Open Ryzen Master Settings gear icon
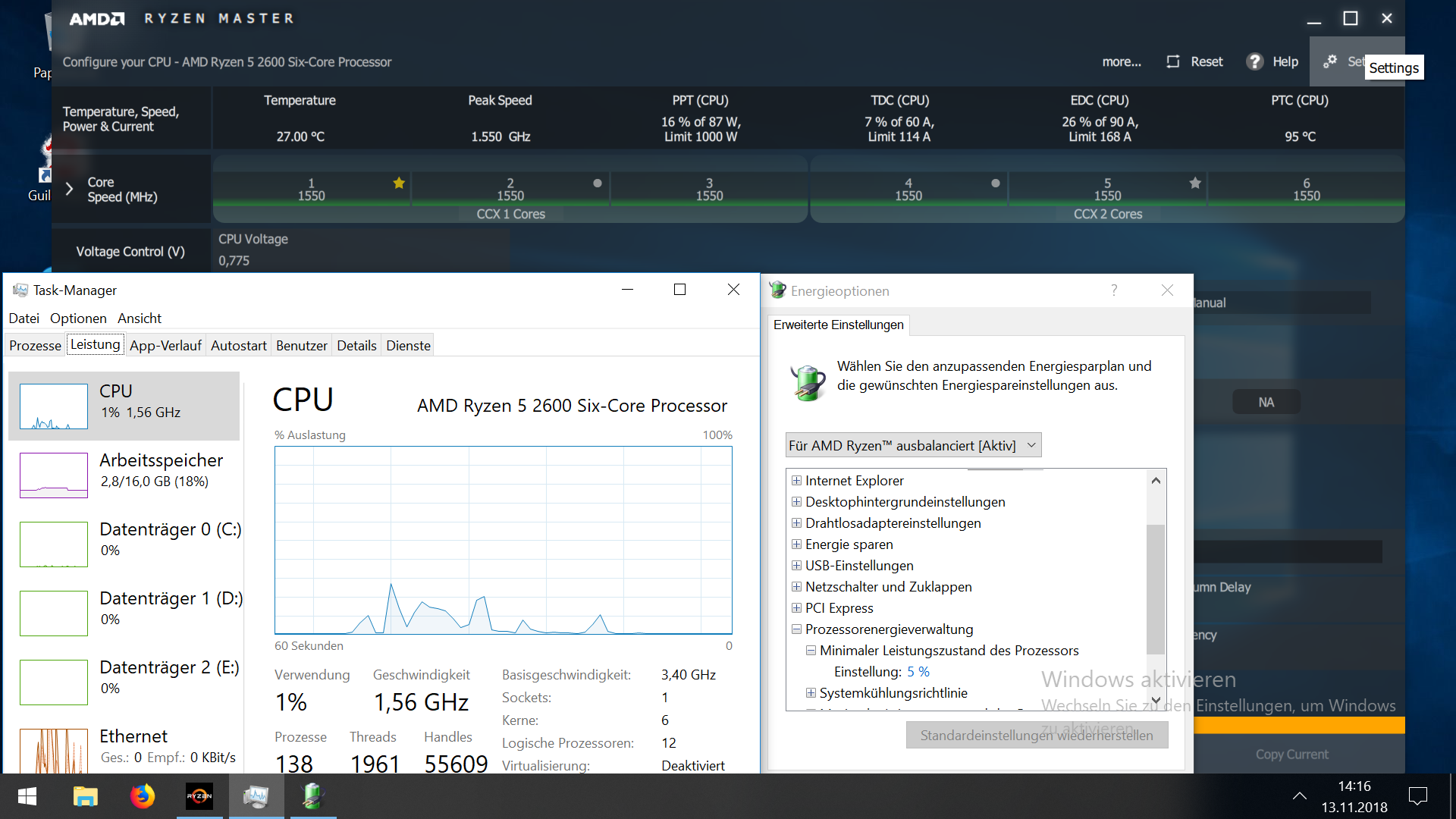Image resolution: width=1456 pixels, height=819 pixels. [x=1330, y=61]
